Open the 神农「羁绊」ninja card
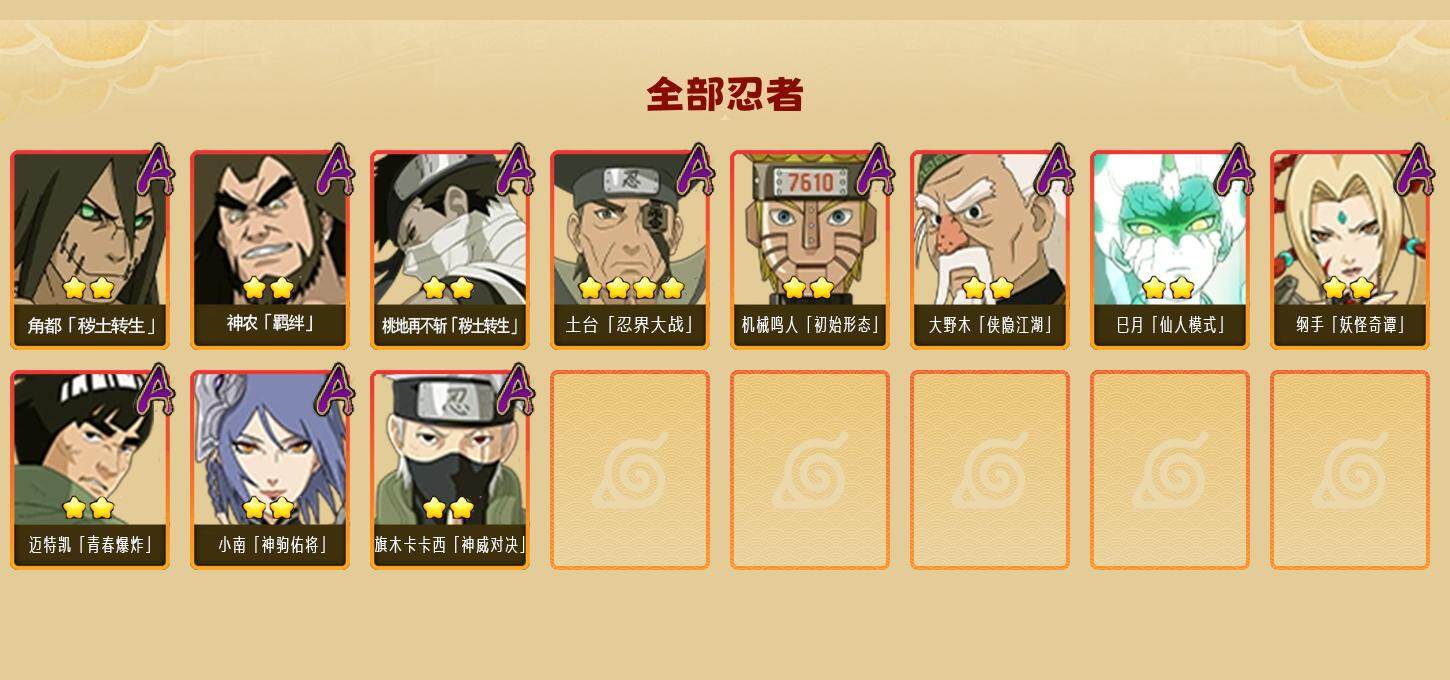Viewport: 1450px width, 680px height. pos(270,250)
